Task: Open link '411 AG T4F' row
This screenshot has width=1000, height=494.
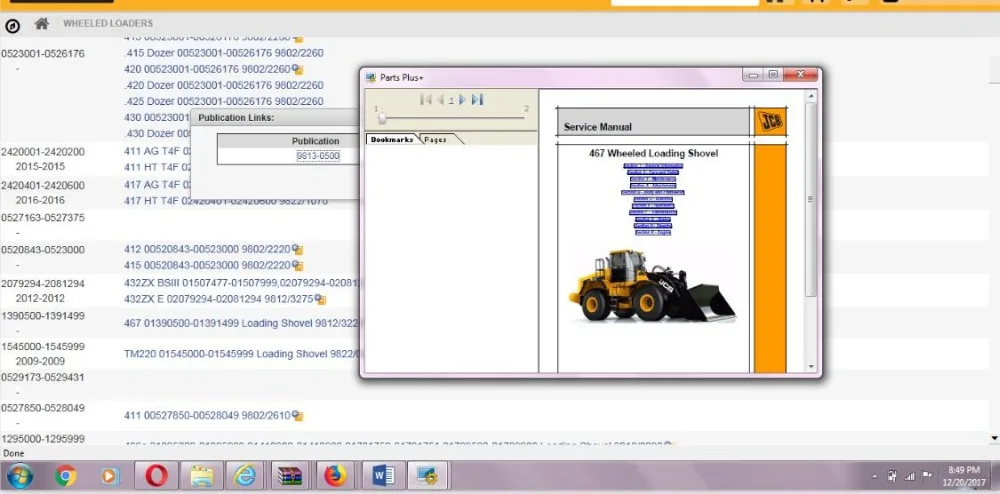Action: pyautogui.click(x=158, y=151)
